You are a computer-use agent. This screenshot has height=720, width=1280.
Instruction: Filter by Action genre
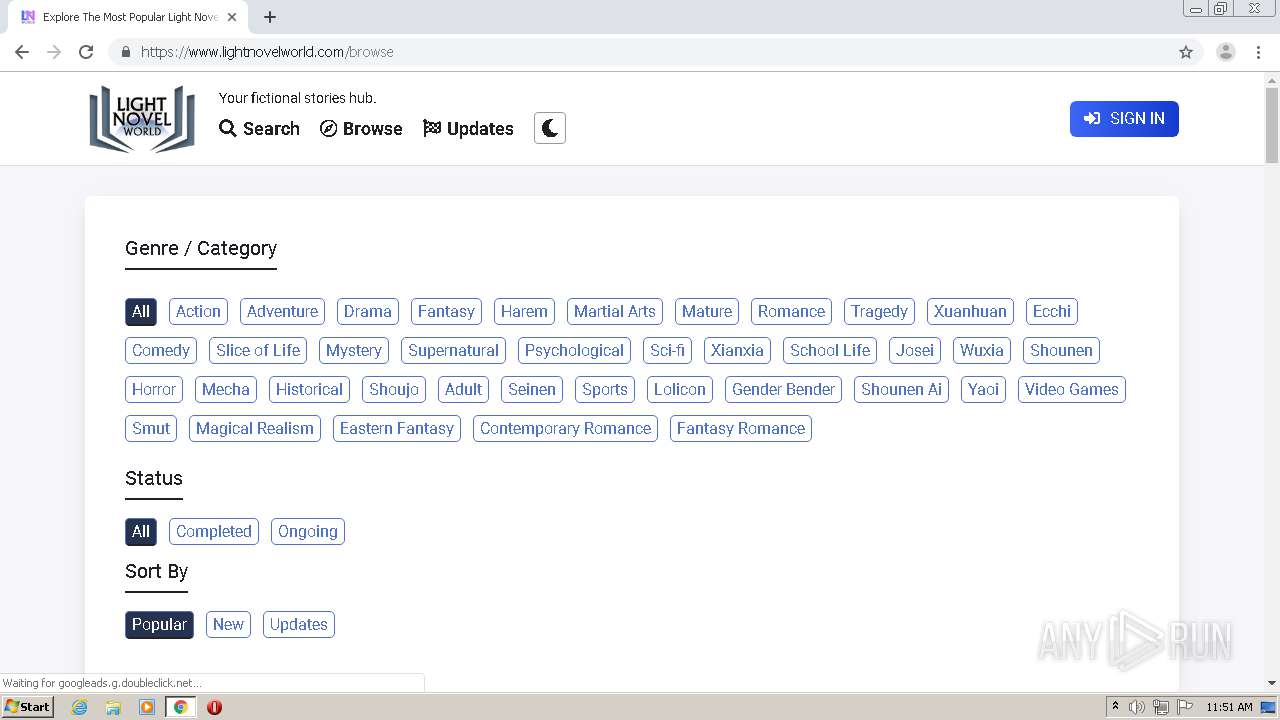198,311
